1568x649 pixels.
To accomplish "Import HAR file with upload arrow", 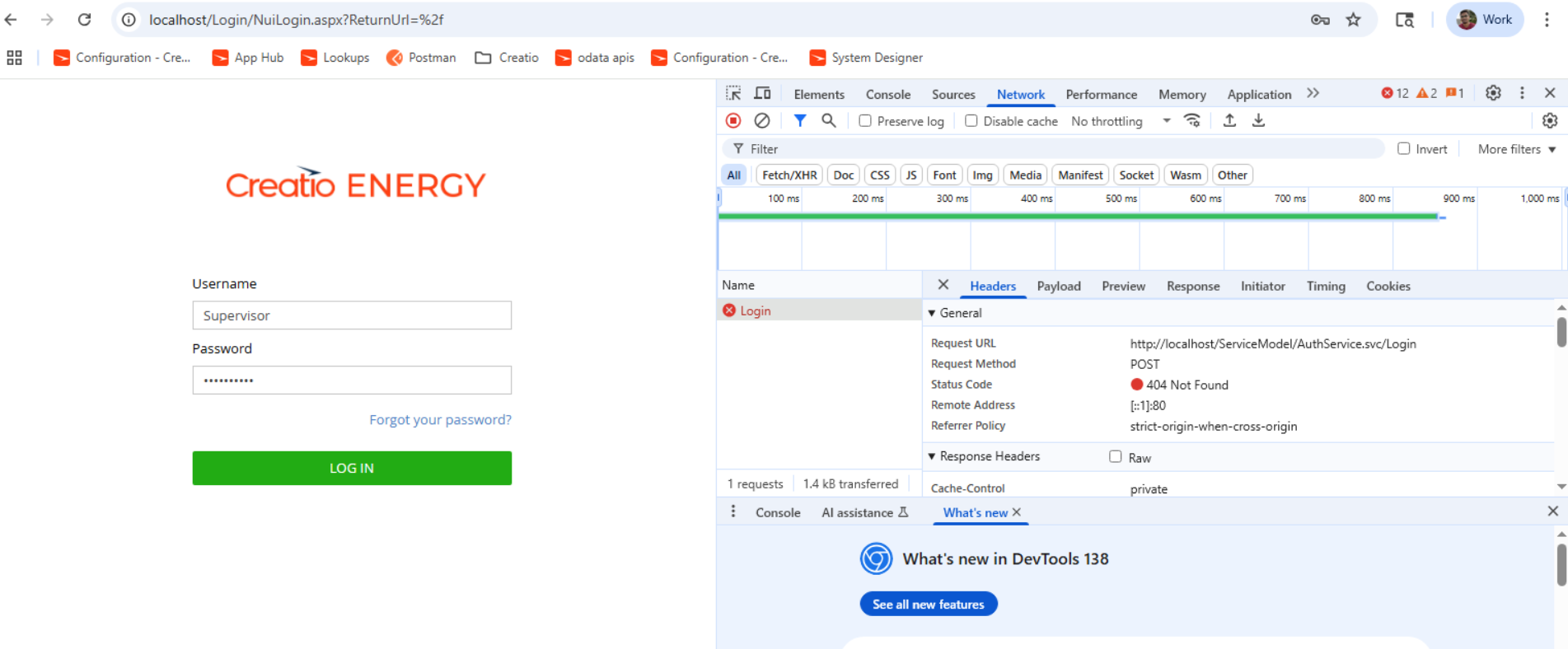I will pos(1229,121).
